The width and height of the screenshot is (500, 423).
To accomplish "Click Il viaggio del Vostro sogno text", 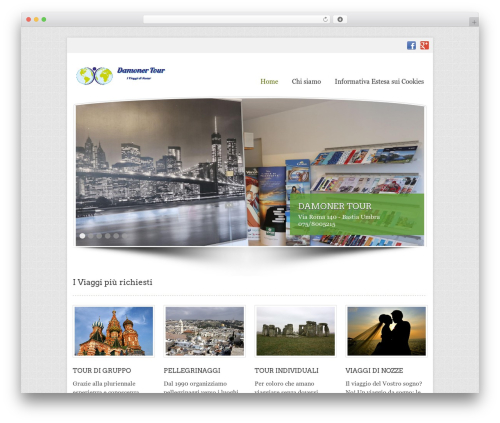I will click(384, 384).
